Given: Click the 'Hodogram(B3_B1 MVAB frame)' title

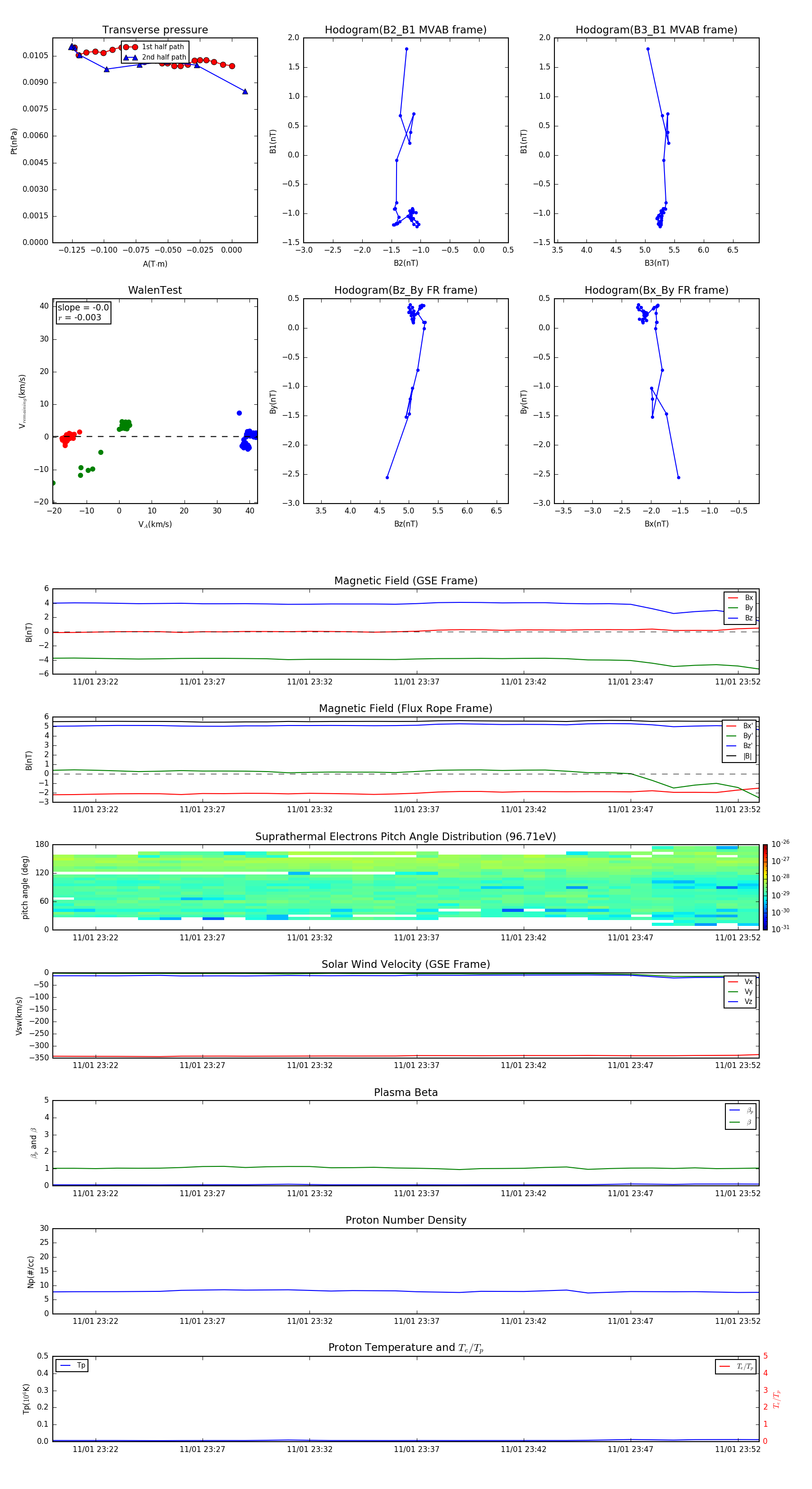Looking at the screenshot, I should (656, 30).
